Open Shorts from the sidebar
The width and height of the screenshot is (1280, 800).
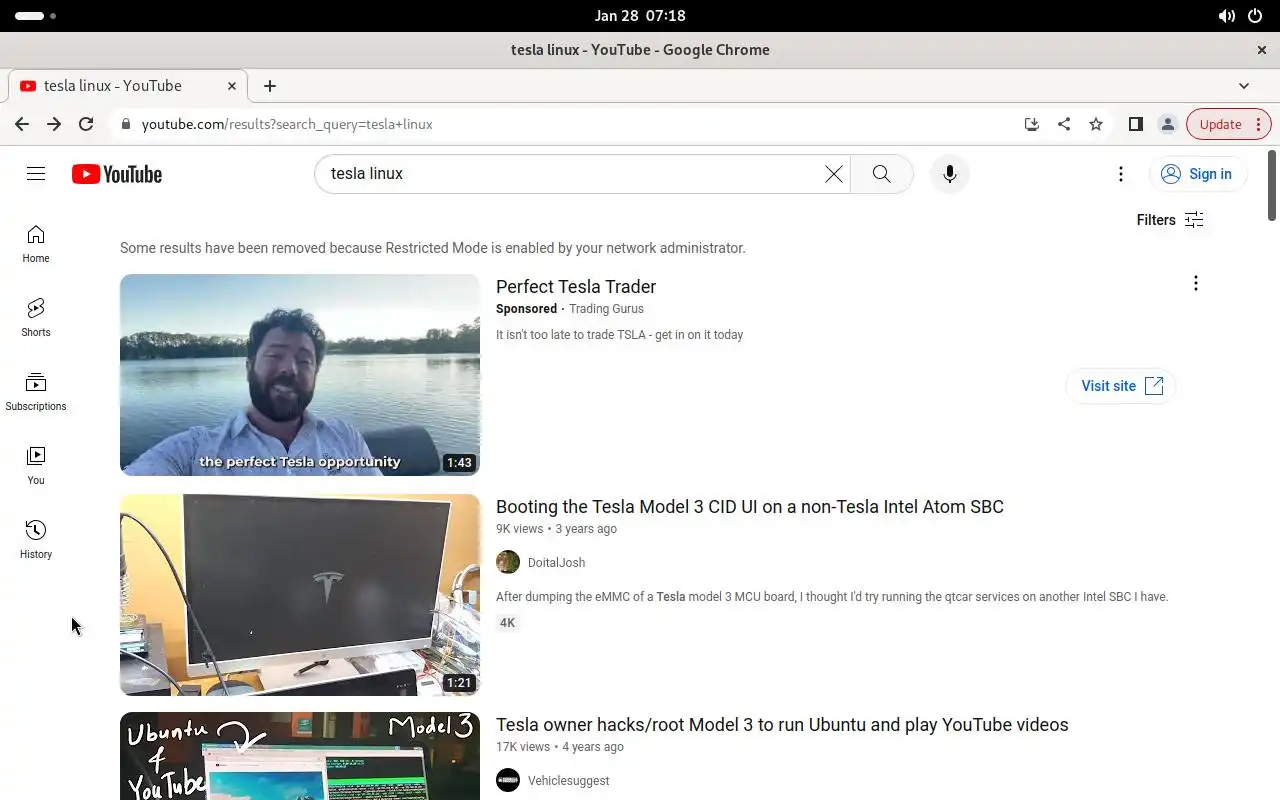[x=36, y=318]
